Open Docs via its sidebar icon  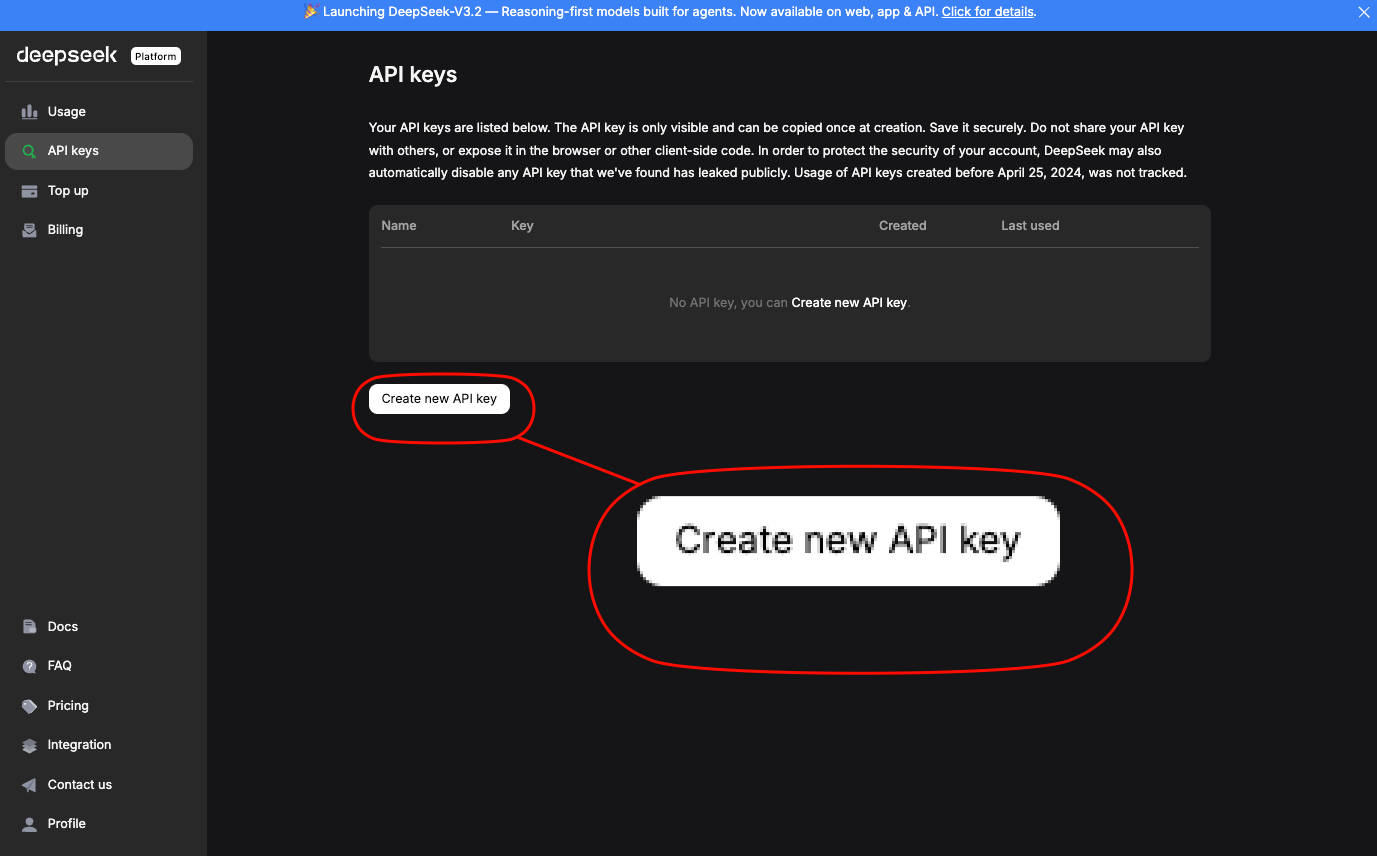pyautogui.click(x=30, y=627)
